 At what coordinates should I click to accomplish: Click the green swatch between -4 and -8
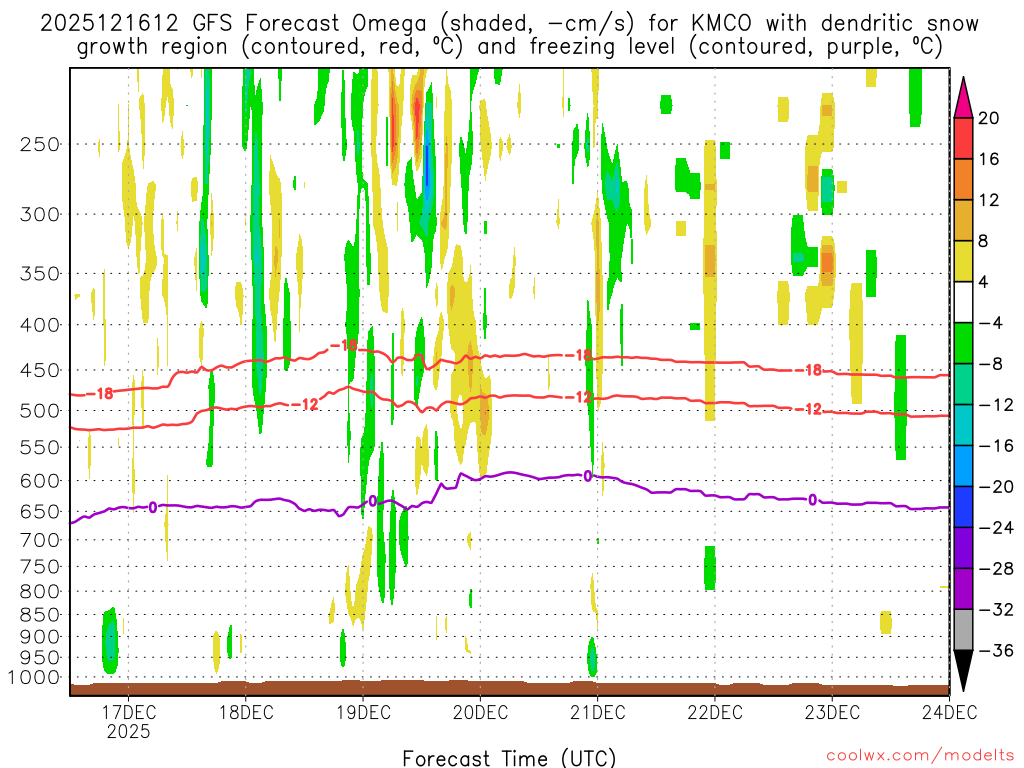963,343
